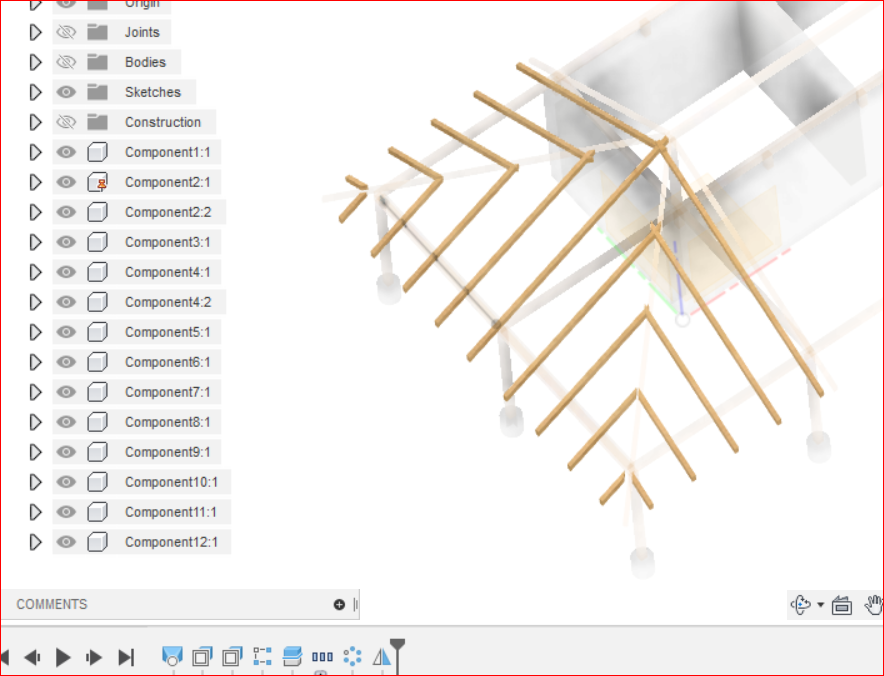
Task: Add a new comment with the plus icon
Action: [339, 604]
